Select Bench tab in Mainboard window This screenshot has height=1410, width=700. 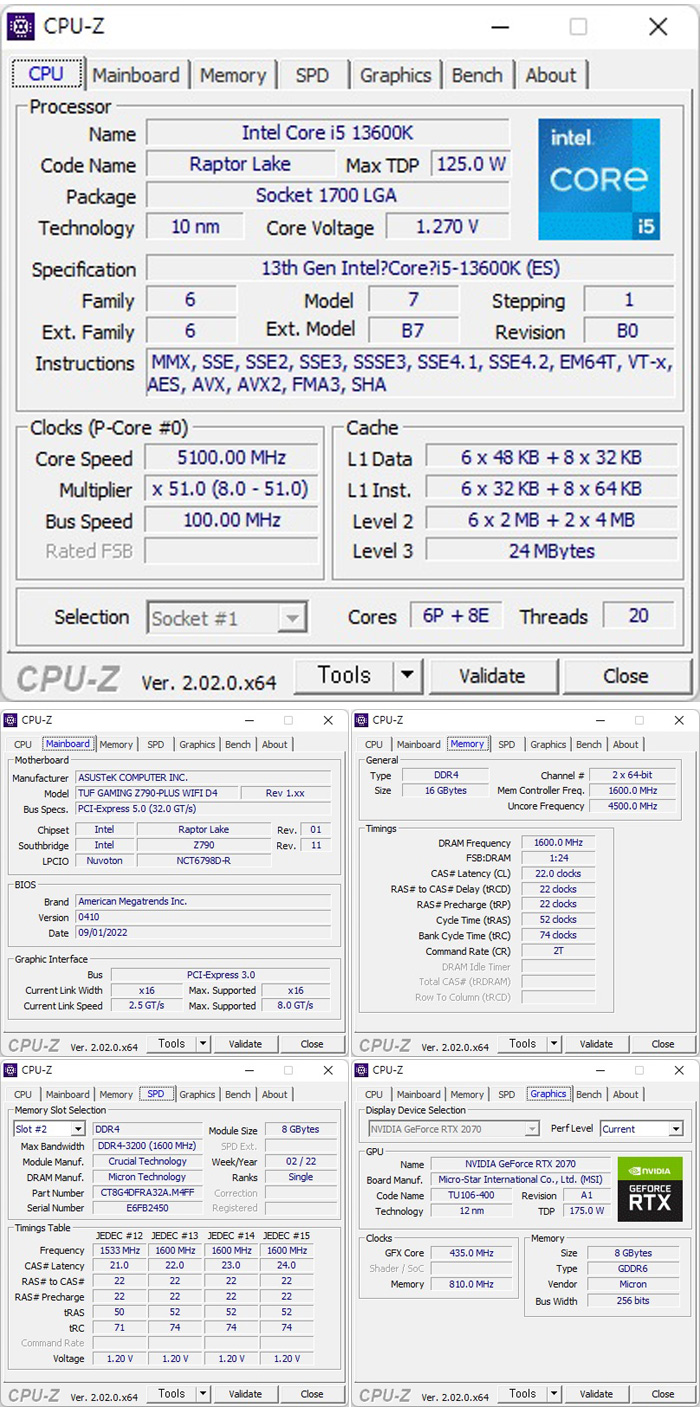point(238,745)
